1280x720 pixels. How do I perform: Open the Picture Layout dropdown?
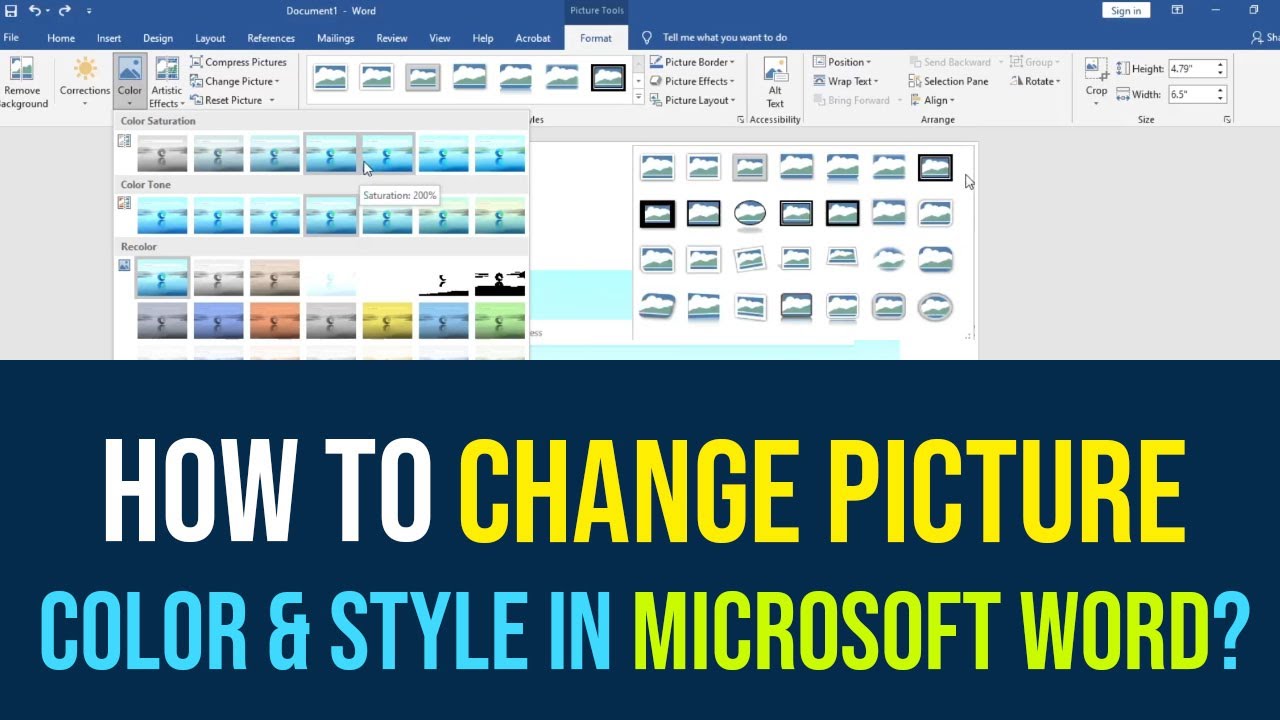click(x=692, y=100)
